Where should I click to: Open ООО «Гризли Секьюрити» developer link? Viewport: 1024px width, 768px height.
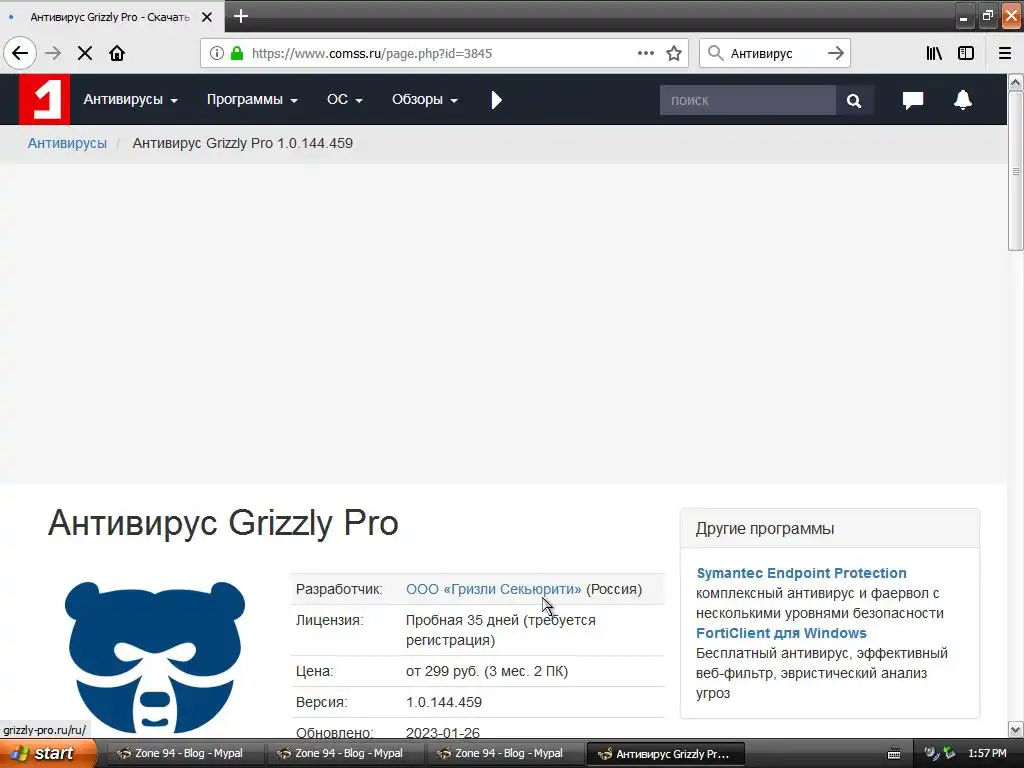click(x=493, y=589)
